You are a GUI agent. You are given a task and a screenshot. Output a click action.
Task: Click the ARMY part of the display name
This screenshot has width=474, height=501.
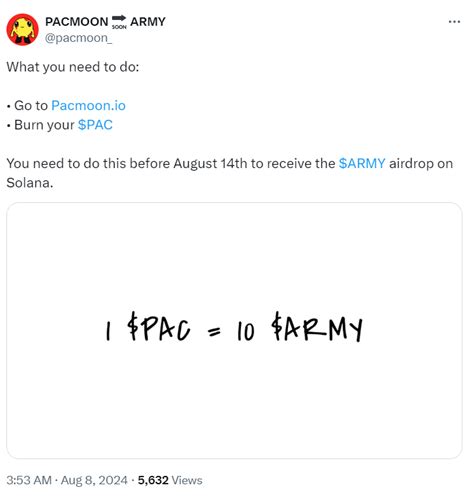coord(148,22)
